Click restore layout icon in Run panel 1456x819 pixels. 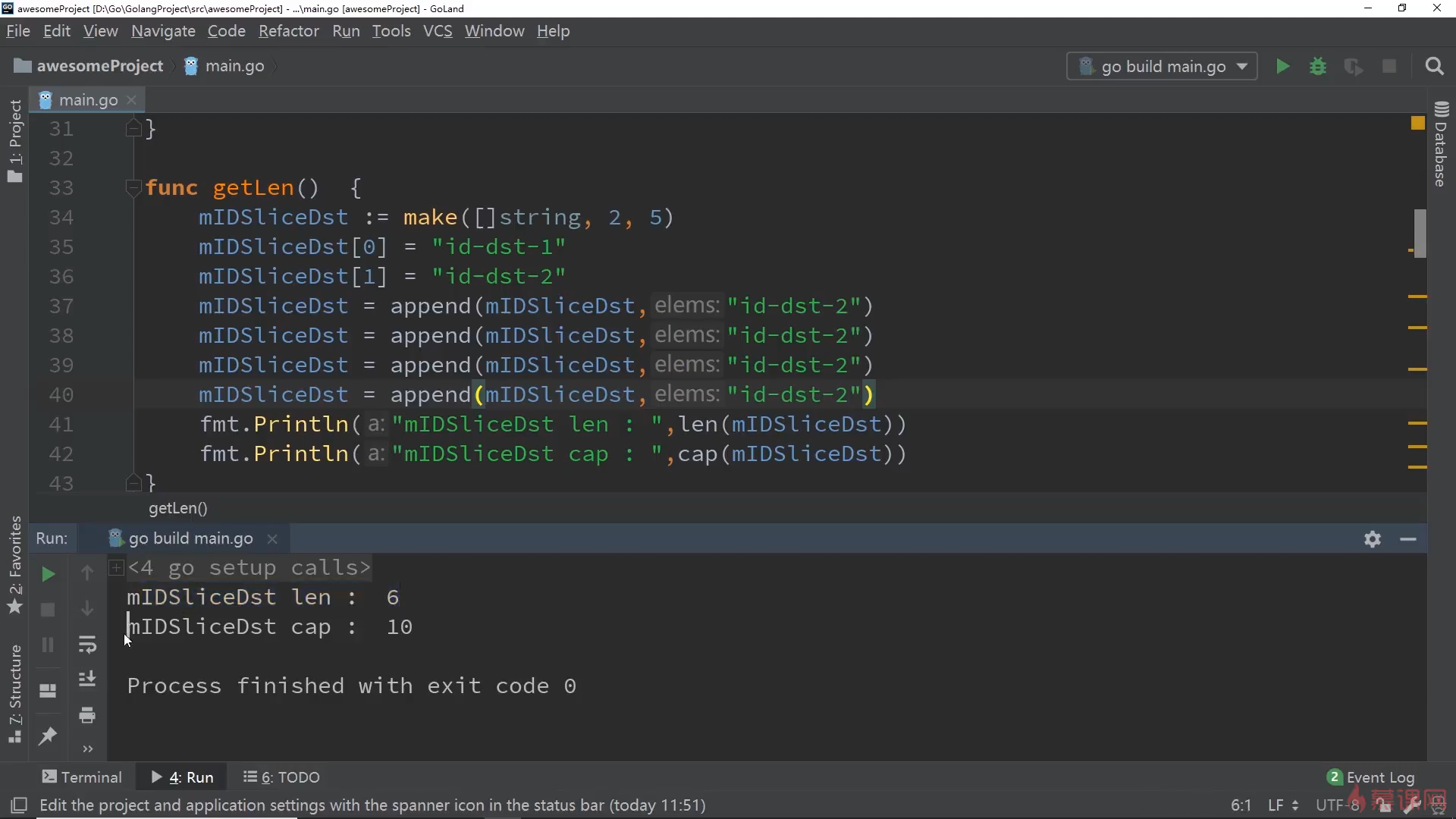point(48,691)
